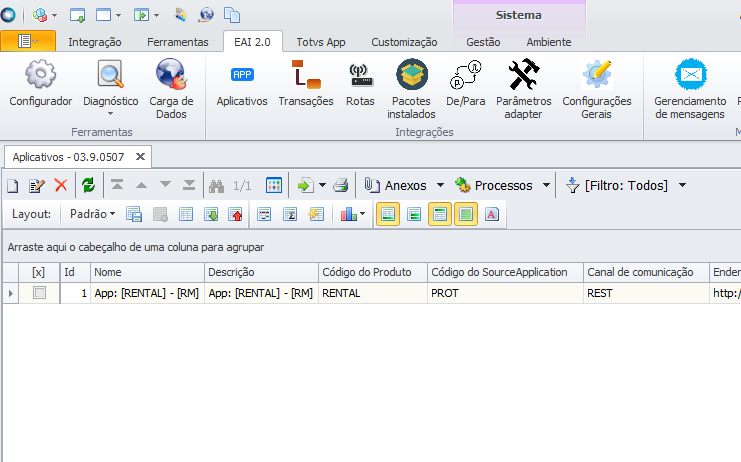Toggle the fourth highlighted green rows button
This screenshot has height=462, width=741.
[466, 214]
